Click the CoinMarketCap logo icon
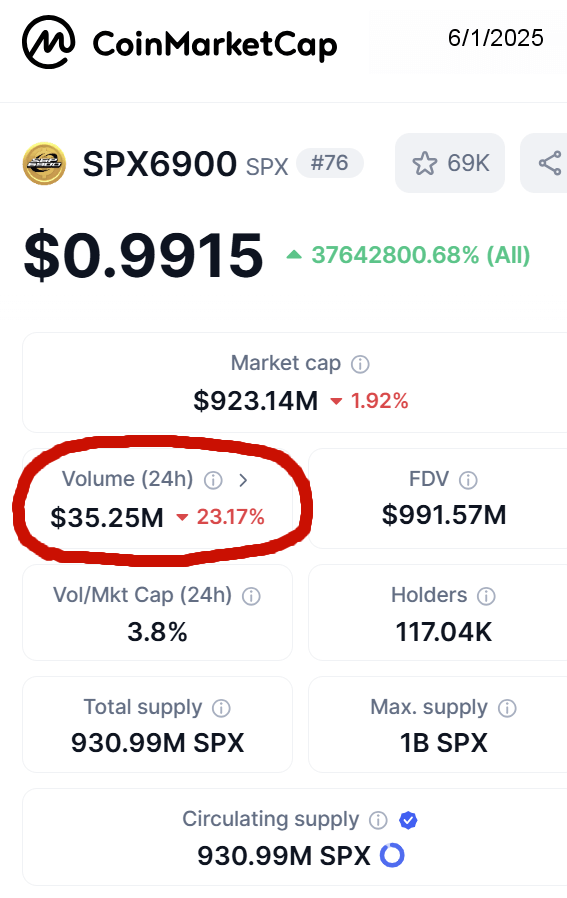This screenshot has height=898, width=567. [48, 42]
